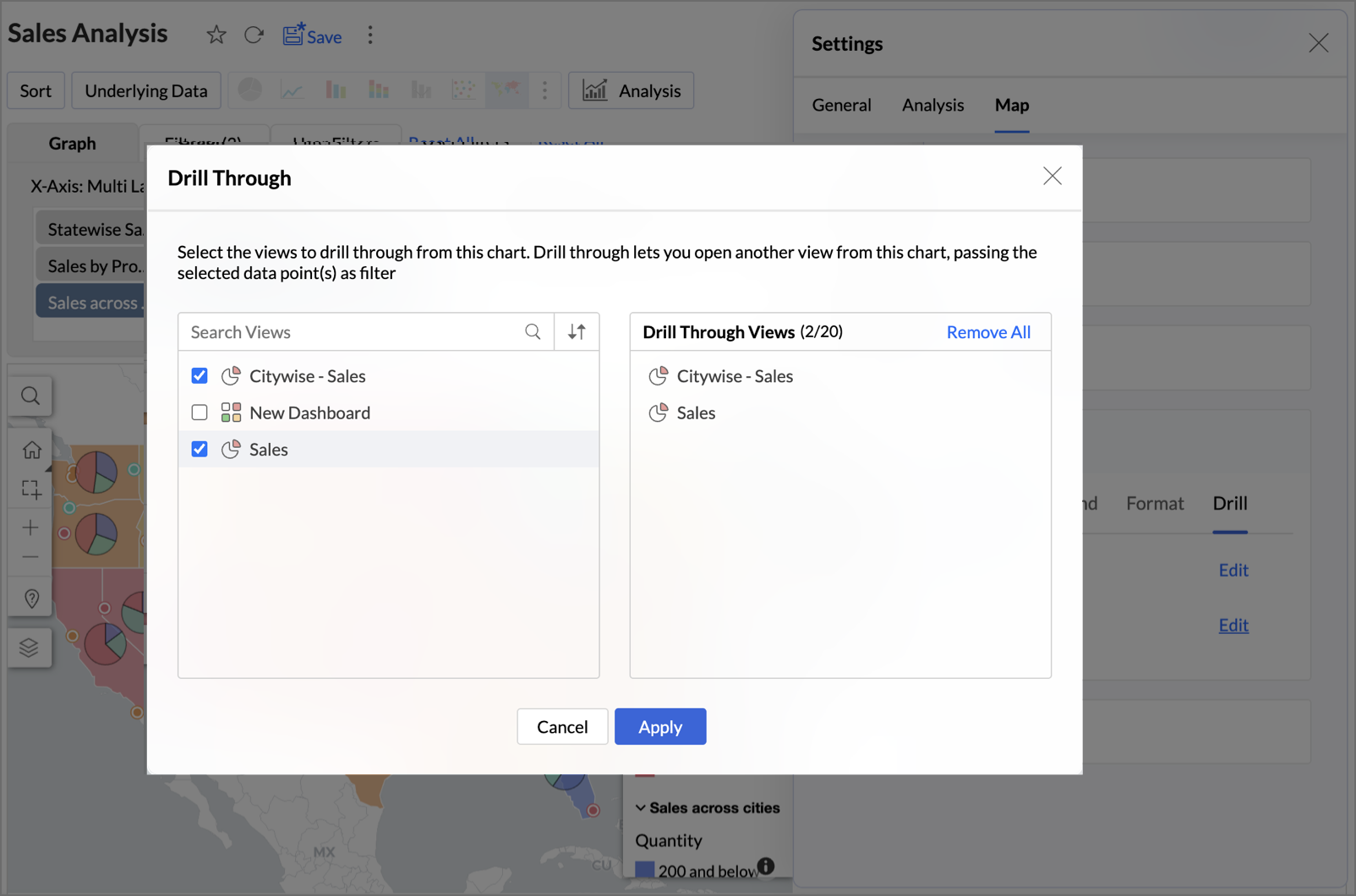Click the map home icon

31,450
